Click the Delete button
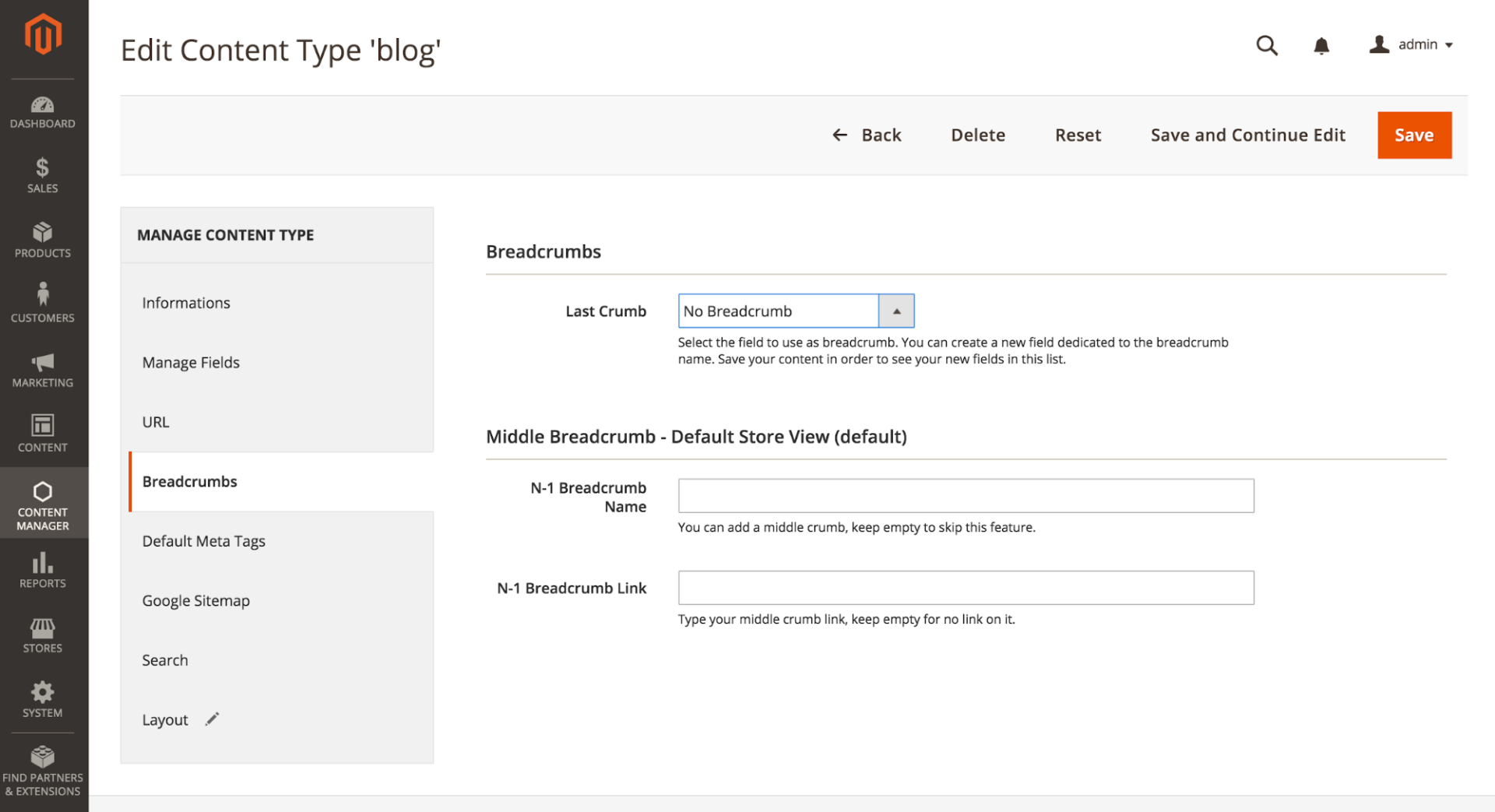1495x812 pixels. tap(978, 135)
